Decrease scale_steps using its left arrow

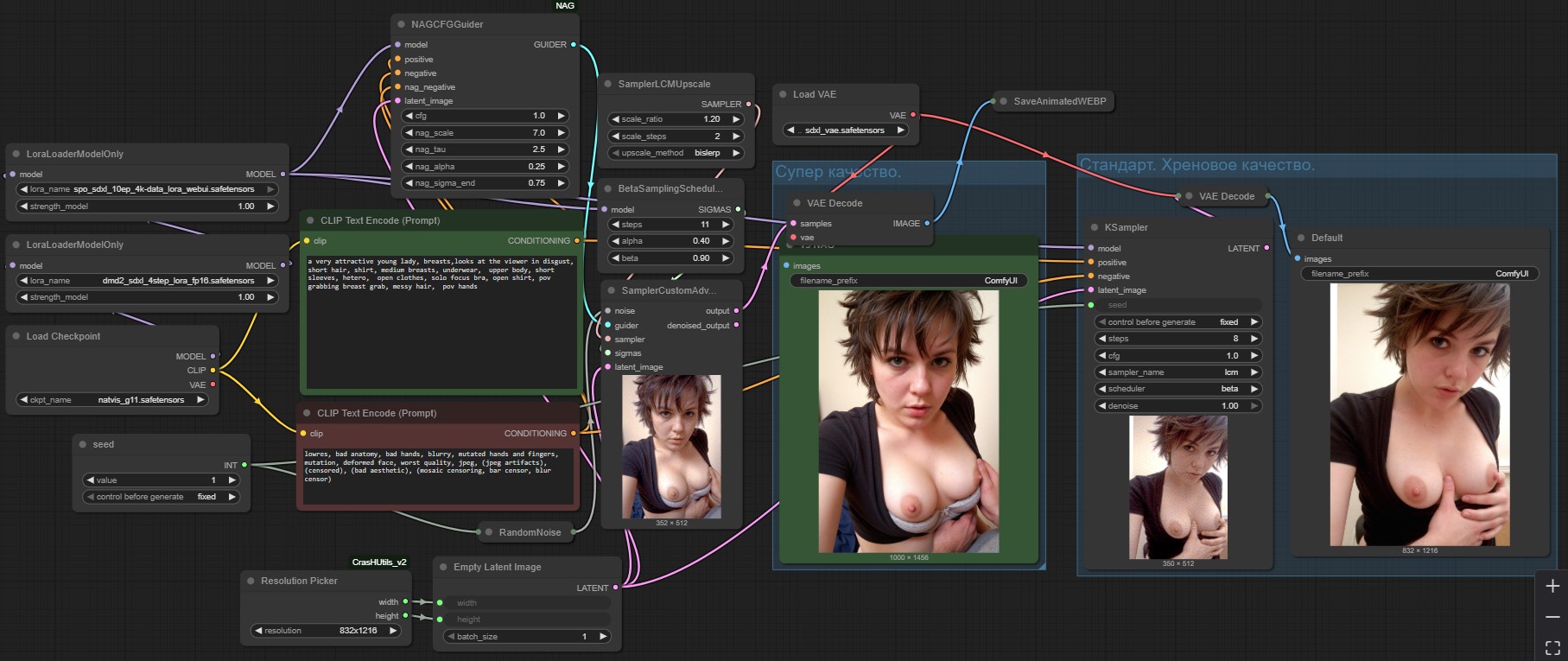pyautogui.click(x=616, y=137)
